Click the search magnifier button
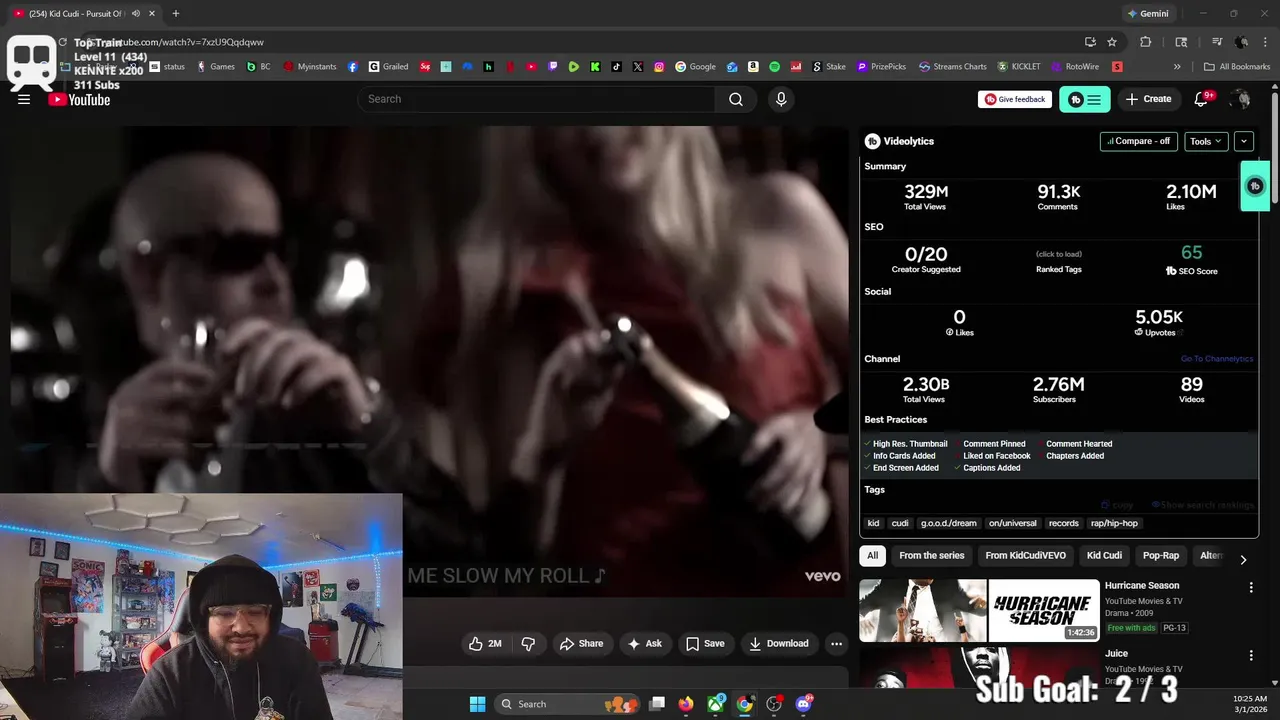Screen dimensions: 1280x720 (736, 99)
